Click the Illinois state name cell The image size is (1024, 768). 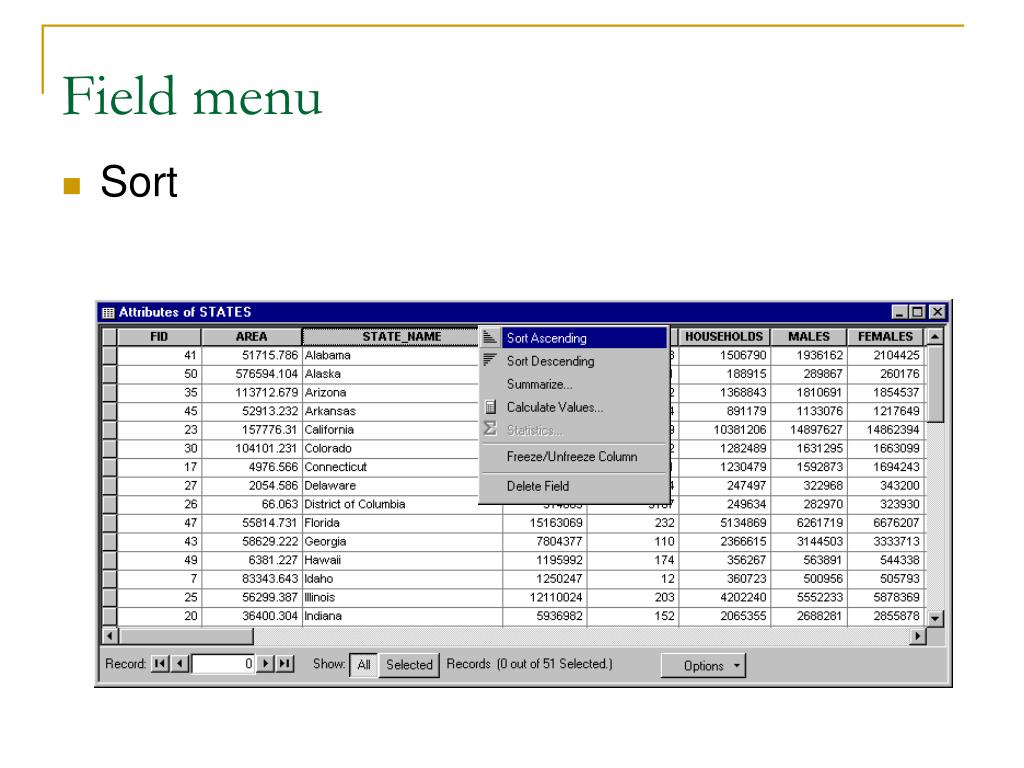tap(402, 597)
